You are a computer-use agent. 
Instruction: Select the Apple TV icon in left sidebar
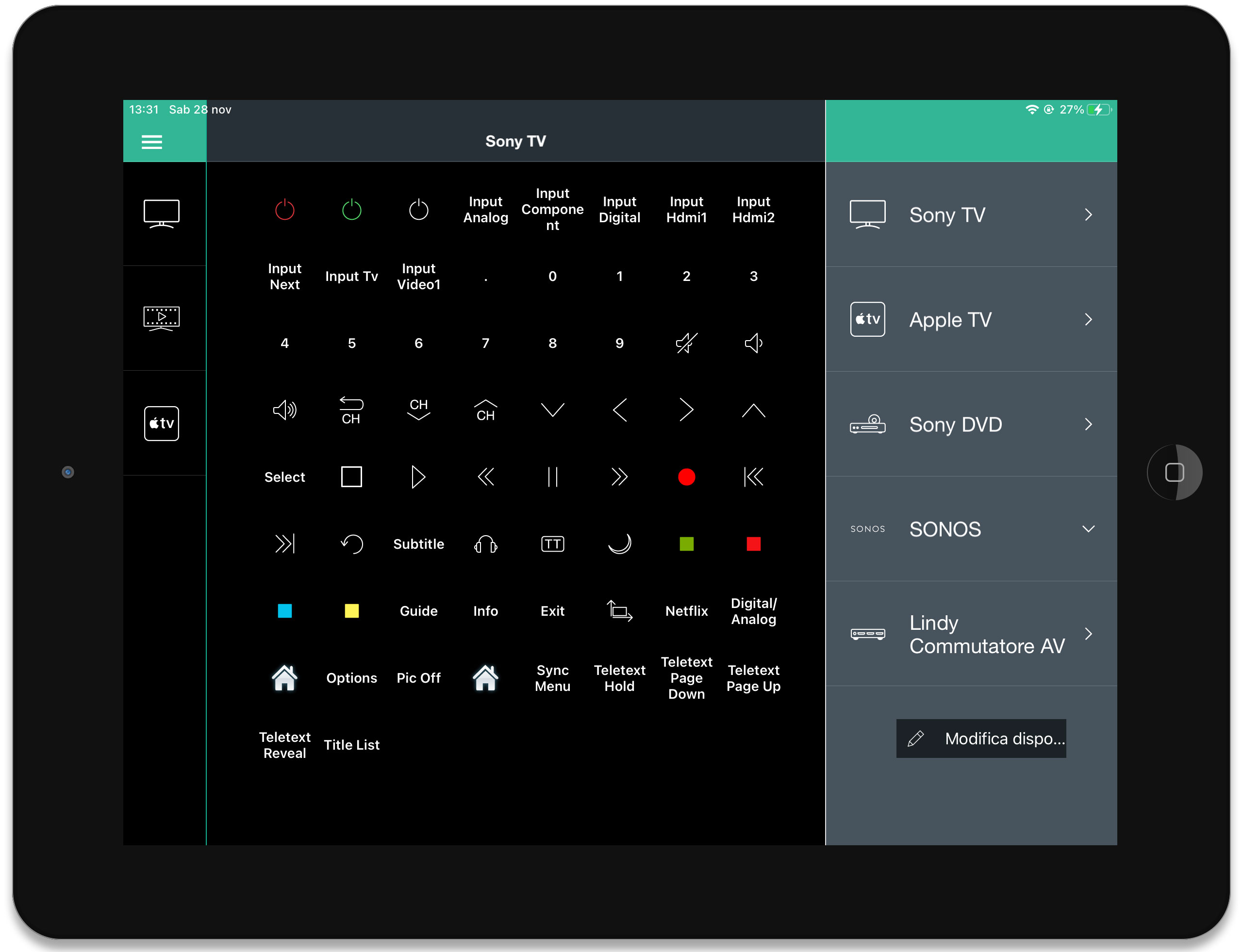162,423
